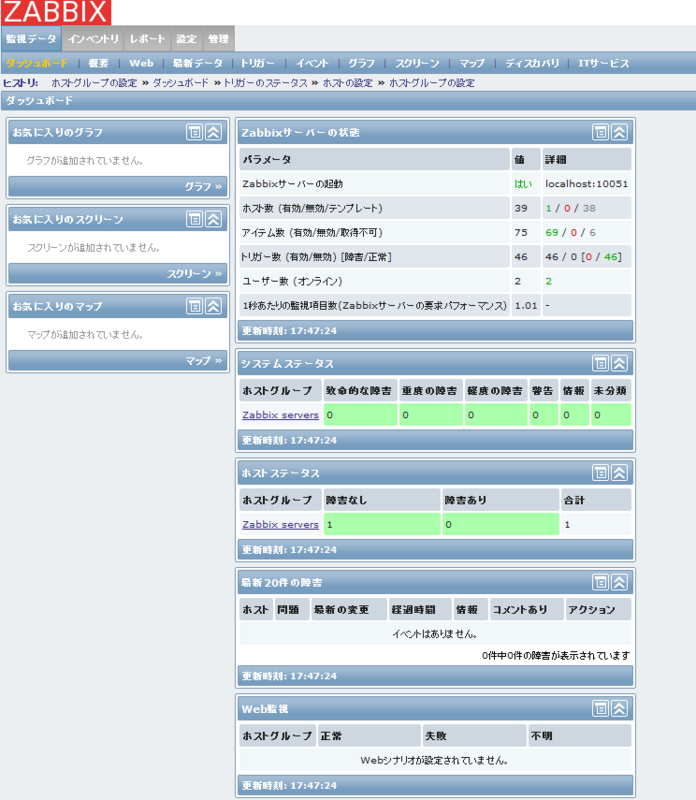Collapse the お気に入りのマップ widget
The height and width of the screenshot is (800, 696).
coord(213,306)
